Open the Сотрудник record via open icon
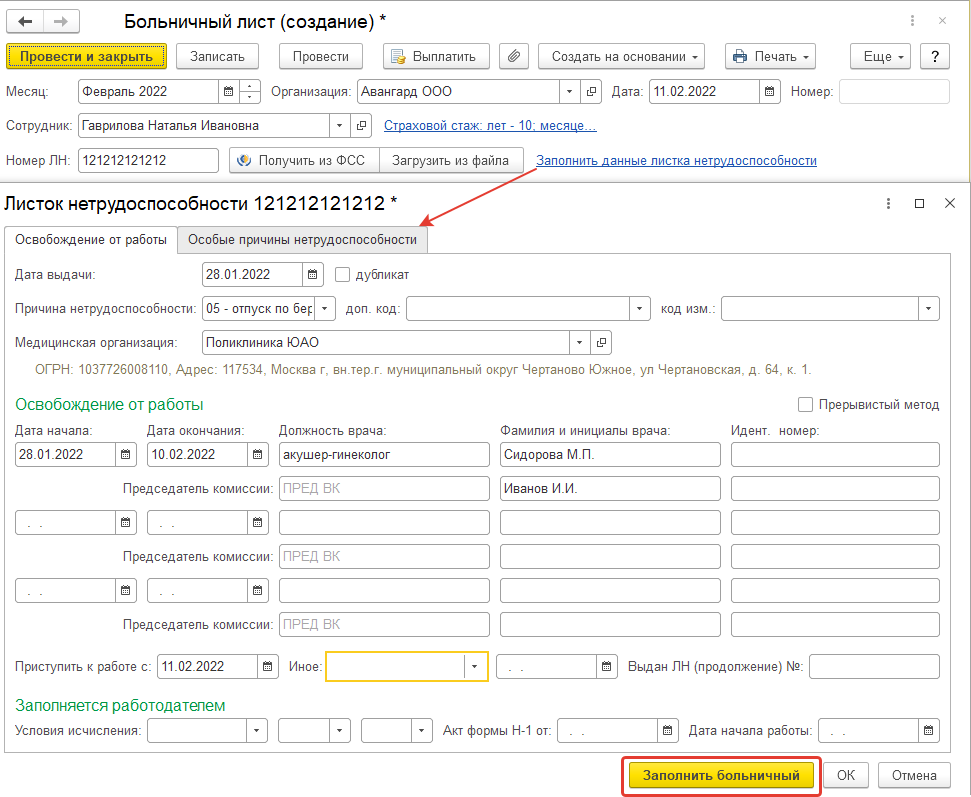 pyautogui.click(x=362, y=126)
